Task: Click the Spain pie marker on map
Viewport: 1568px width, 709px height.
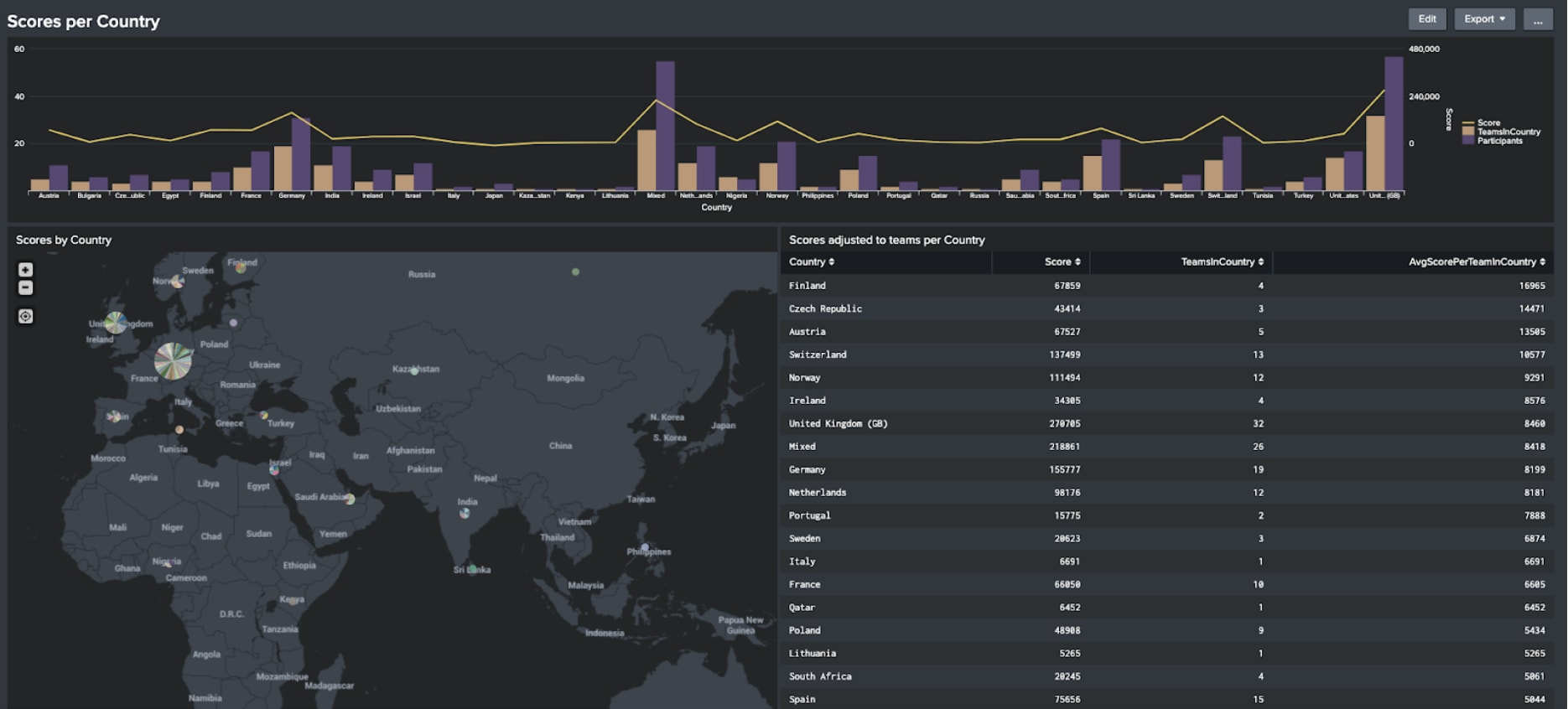Action: 115,417
